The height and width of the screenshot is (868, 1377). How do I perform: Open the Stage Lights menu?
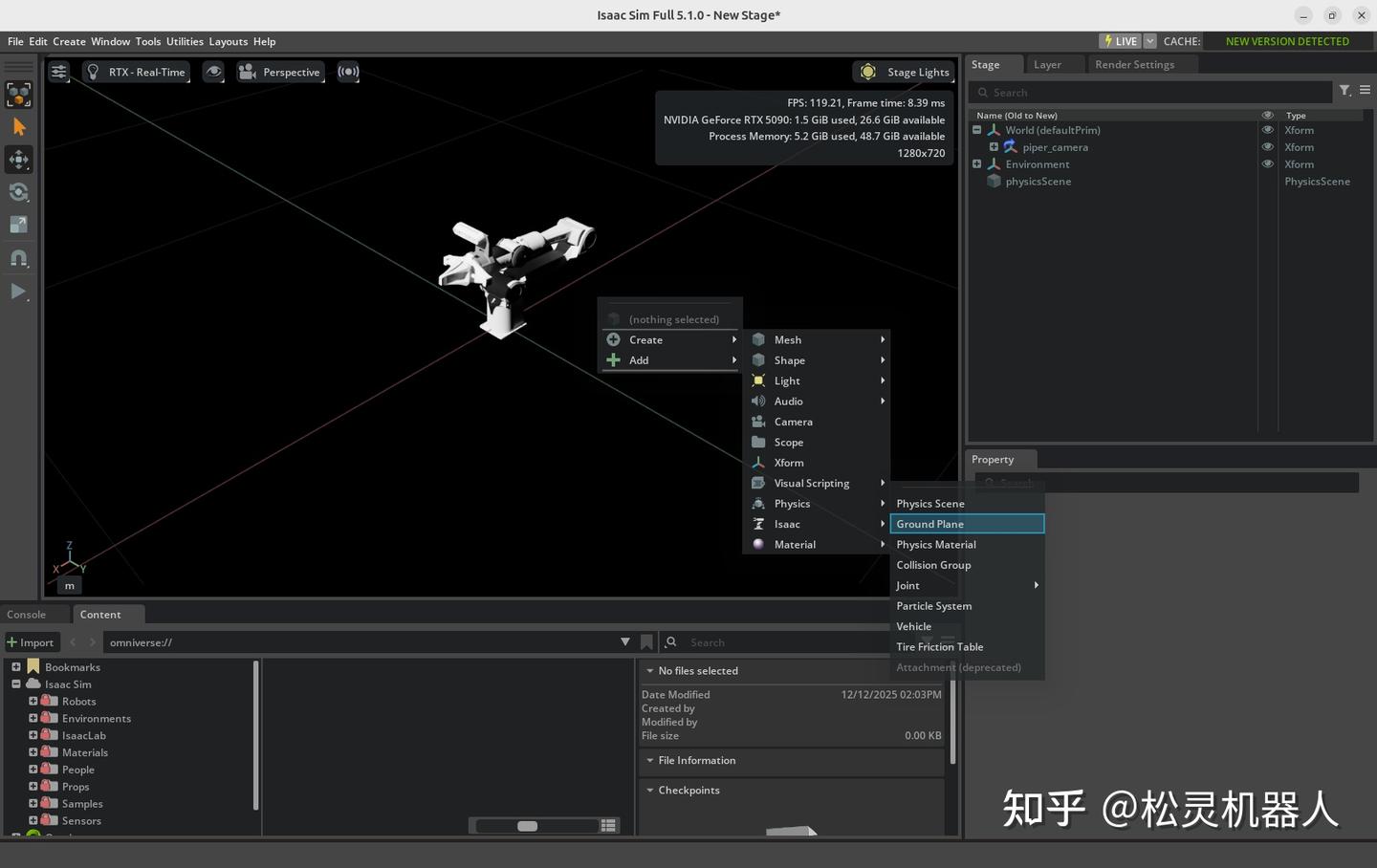point(904,72)
